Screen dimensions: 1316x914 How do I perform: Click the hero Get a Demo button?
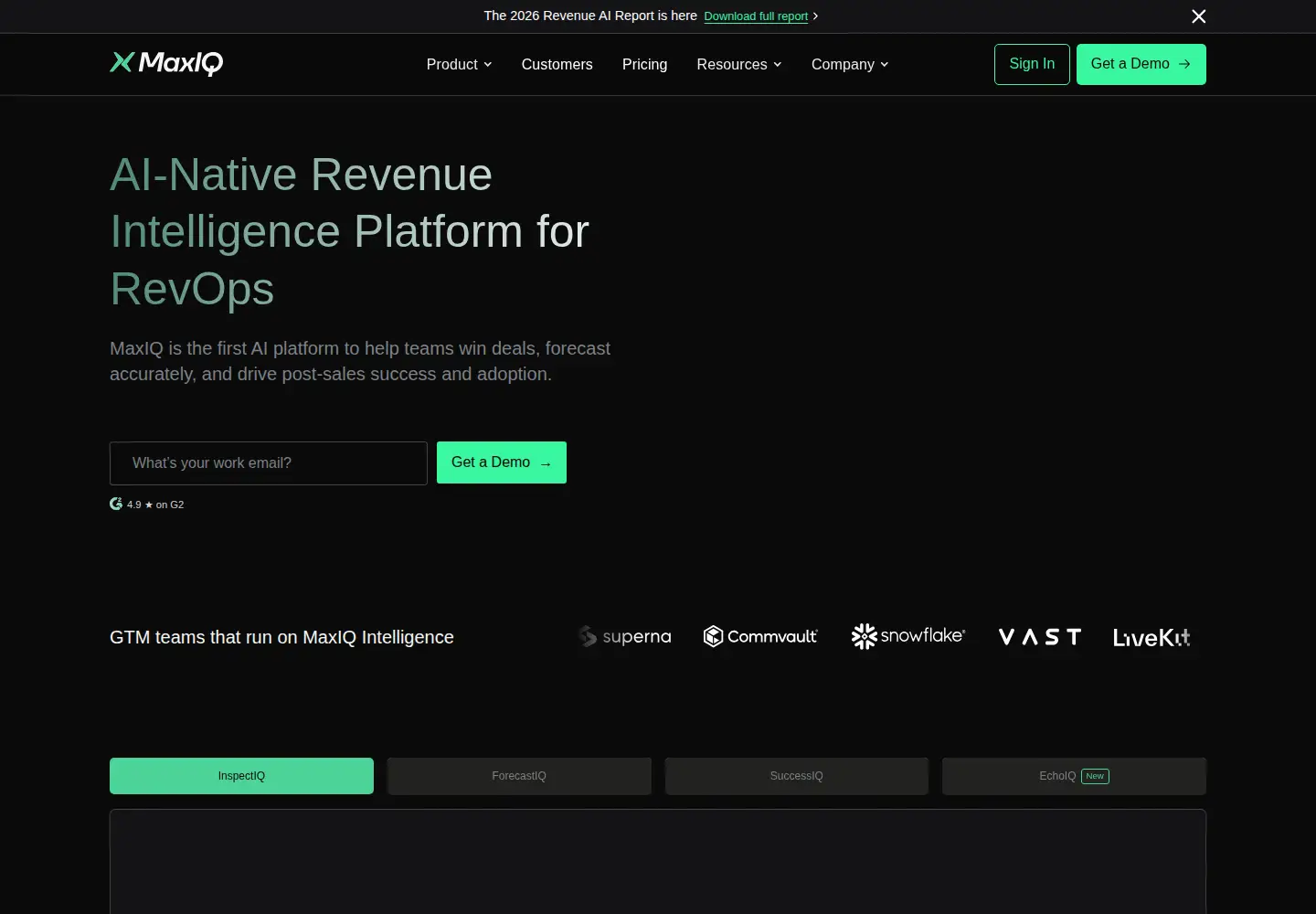502,462
